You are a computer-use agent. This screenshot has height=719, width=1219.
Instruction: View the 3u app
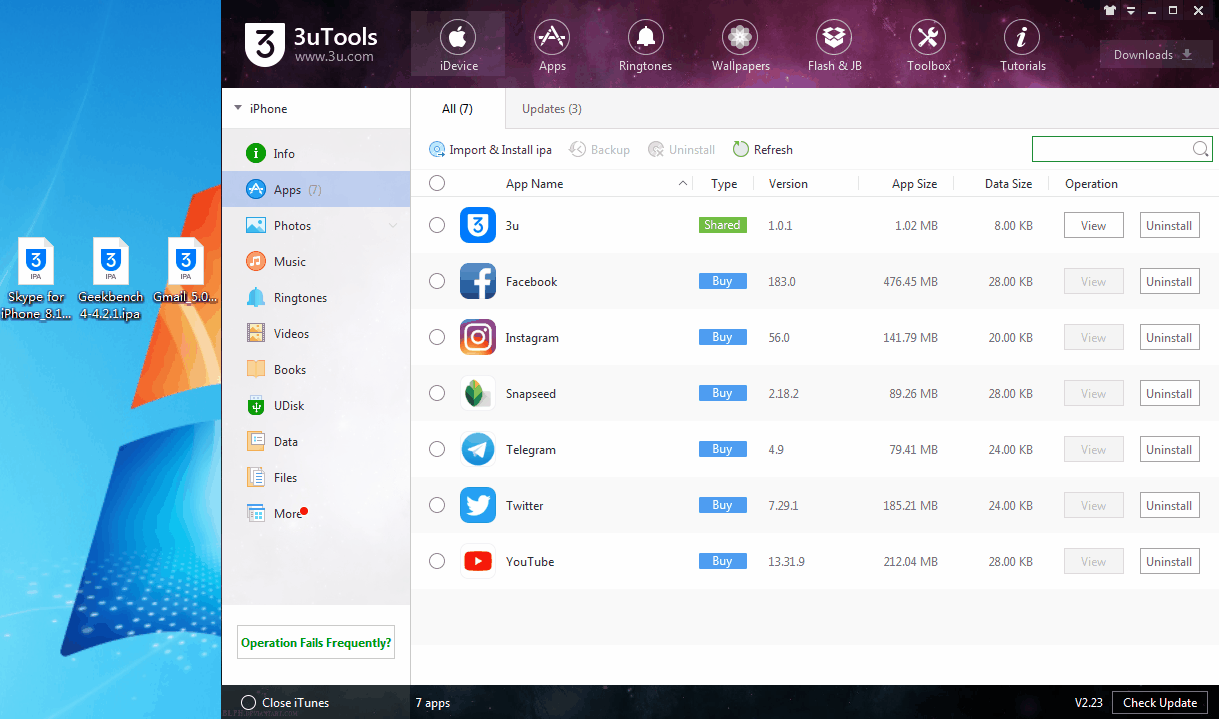pyautogui.click(x=1094, y=225)
